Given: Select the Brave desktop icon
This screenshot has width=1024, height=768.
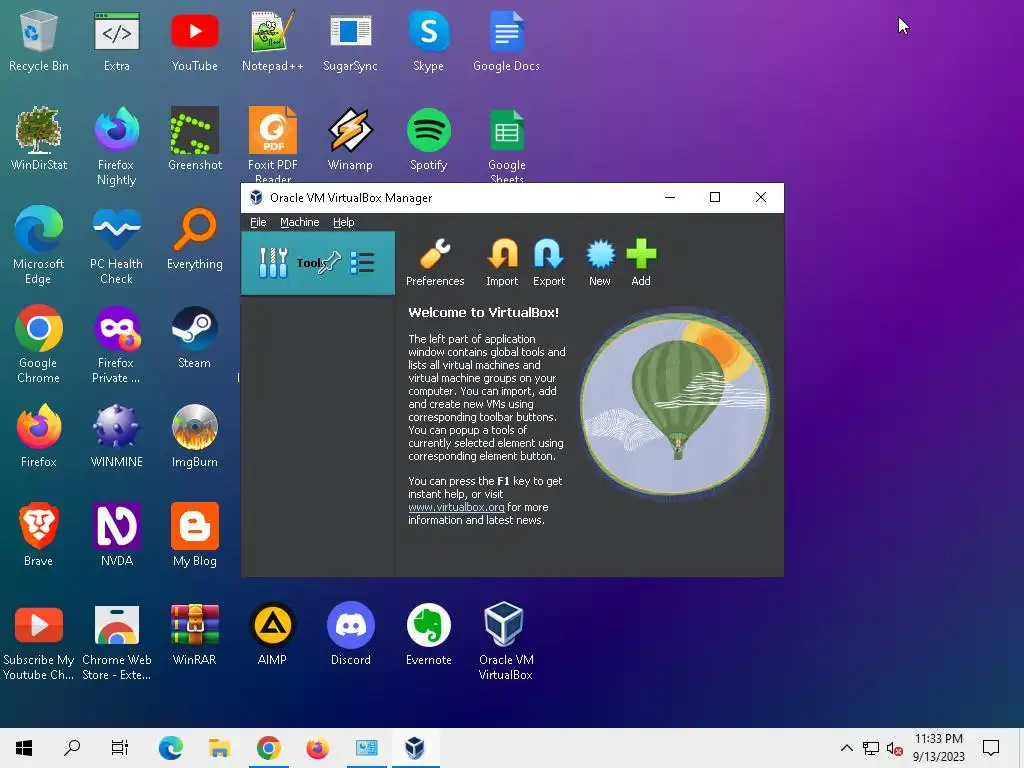Looking at the screenshot, I should 39,535.
